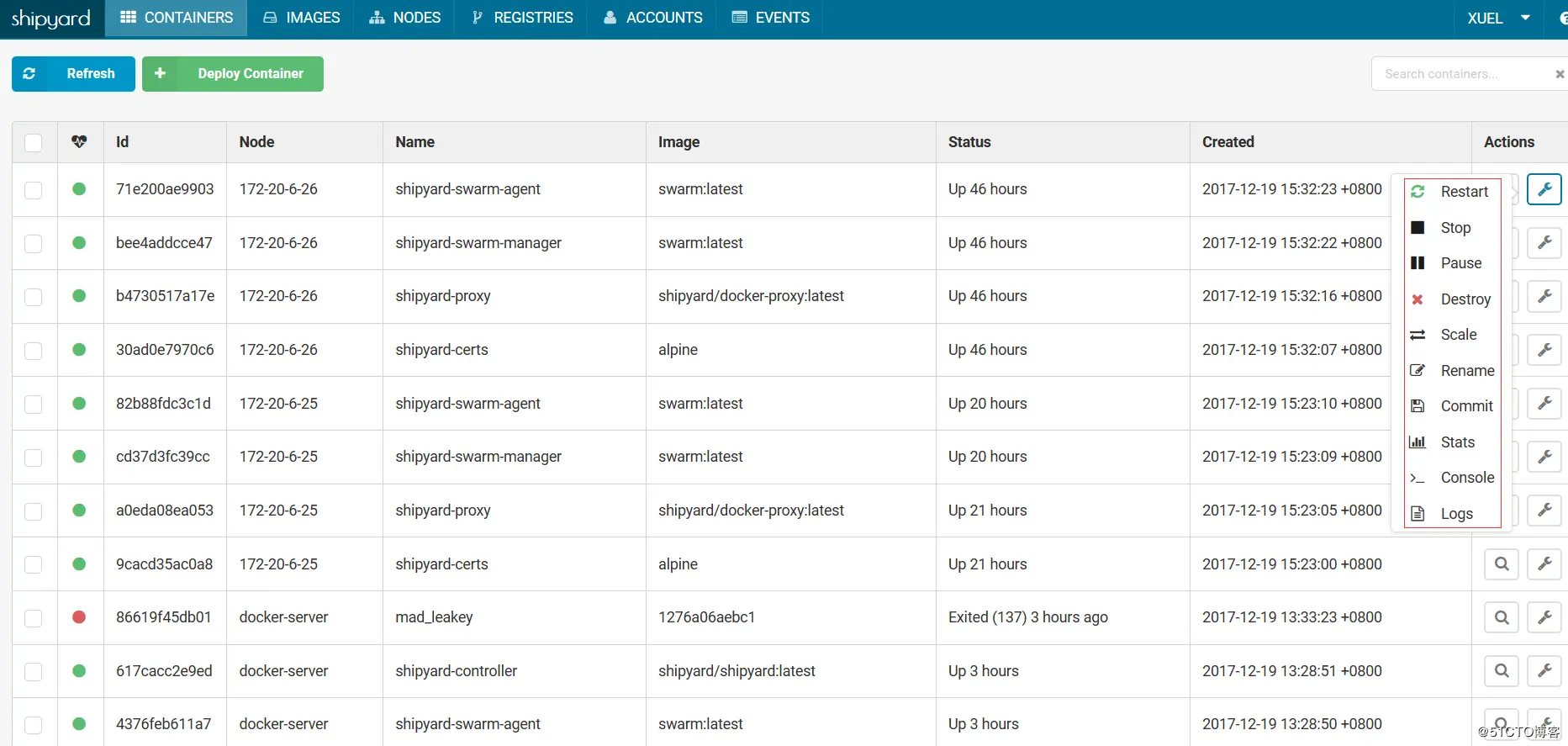Click magnifier icon for 9cacd35ac0a8 container
The height and width of the screenshot is (746, 1568).
click(1502, 563)
